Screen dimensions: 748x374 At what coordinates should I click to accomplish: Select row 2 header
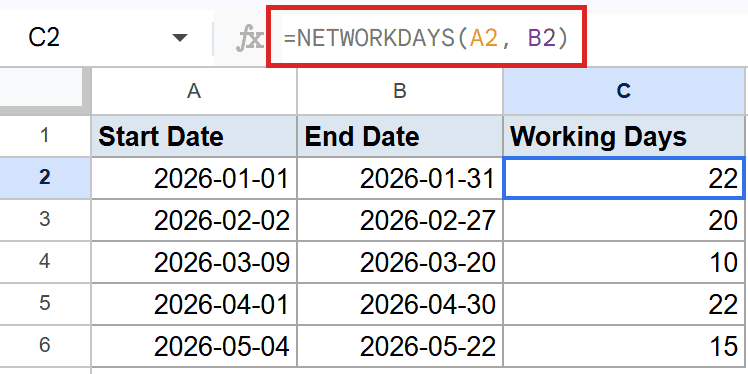tap(45, 178)
